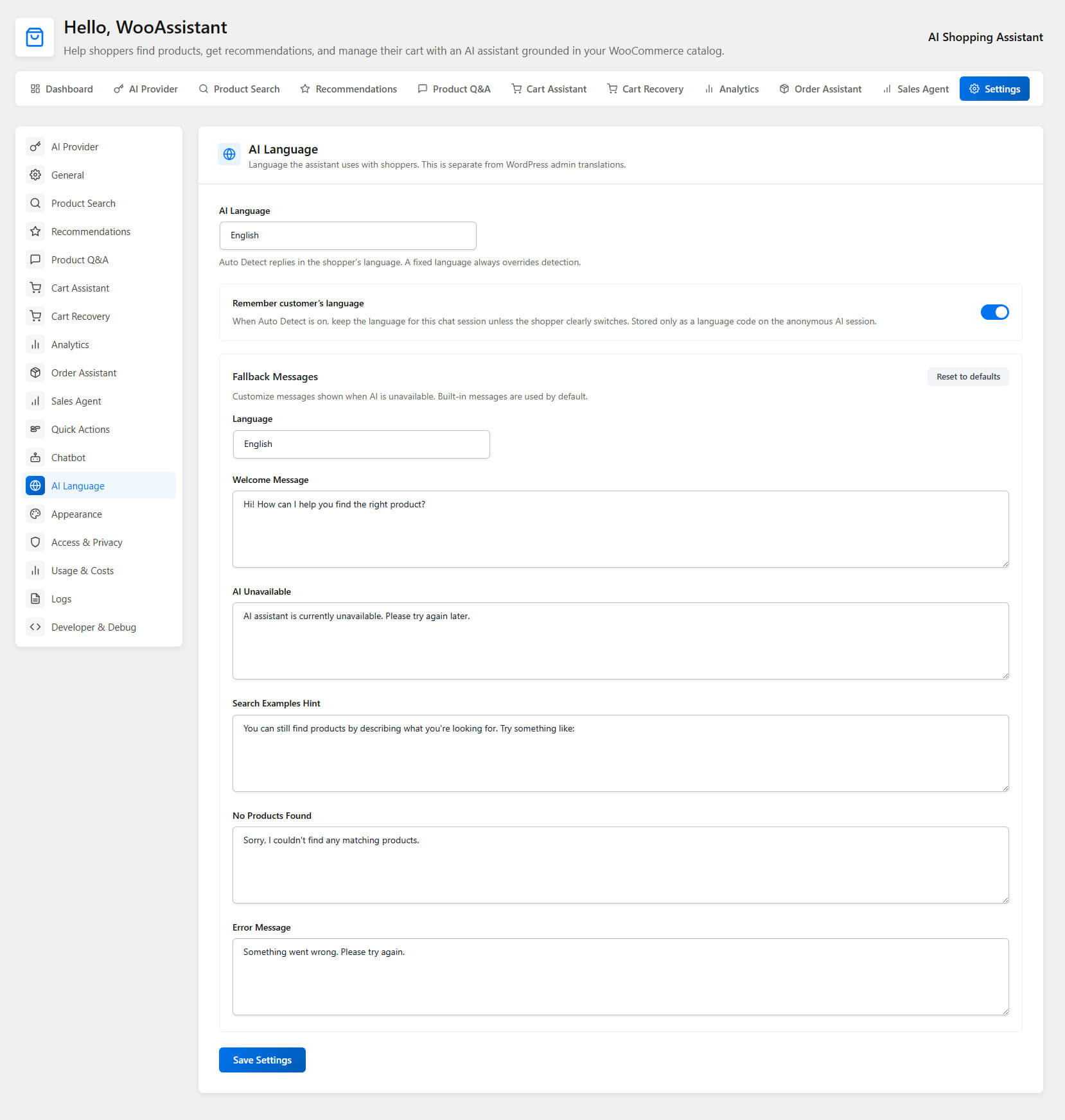The image size is (1065, 1120).
Task: Open Access & Privacy in sidebar
Action: click(99, 542)
